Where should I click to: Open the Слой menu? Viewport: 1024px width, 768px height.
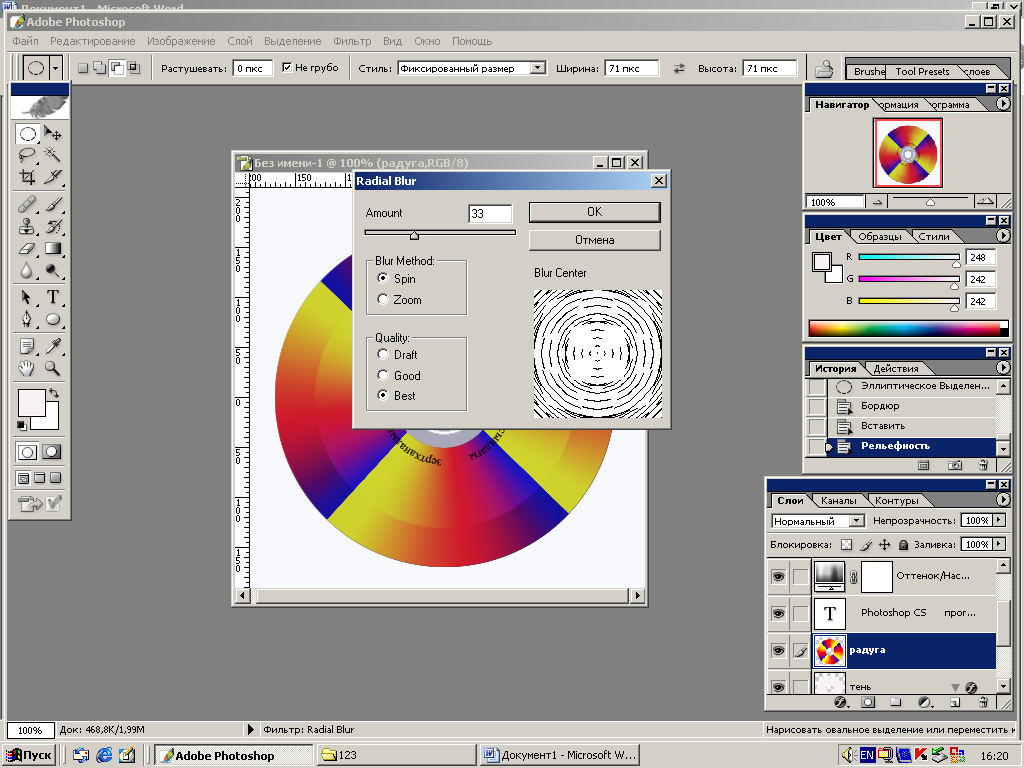[240, 41]
